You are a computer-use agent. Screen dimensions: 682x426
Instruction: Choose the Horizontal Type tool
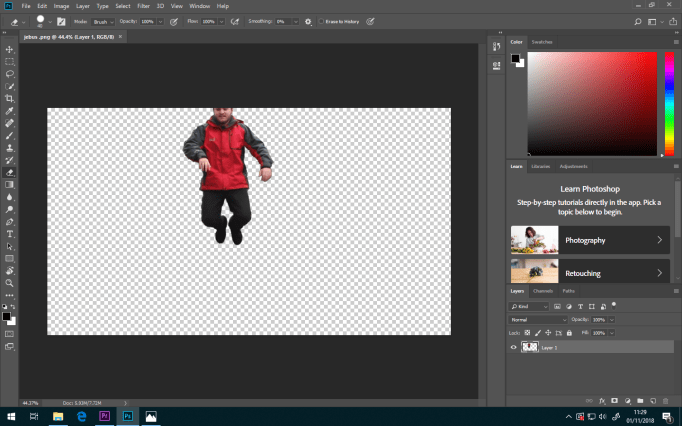point(10,233)
